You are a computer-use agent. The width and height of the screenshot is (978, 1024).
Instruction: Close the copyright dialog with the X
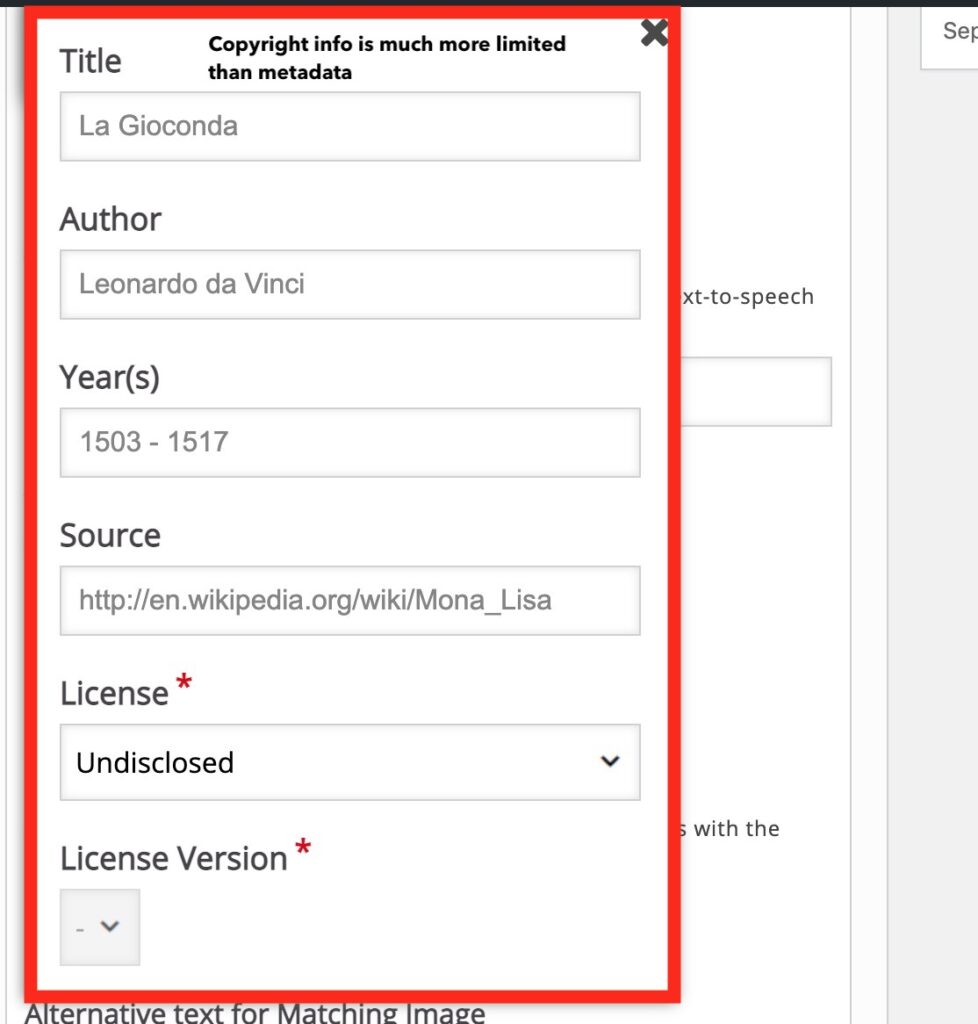[654, 34]
